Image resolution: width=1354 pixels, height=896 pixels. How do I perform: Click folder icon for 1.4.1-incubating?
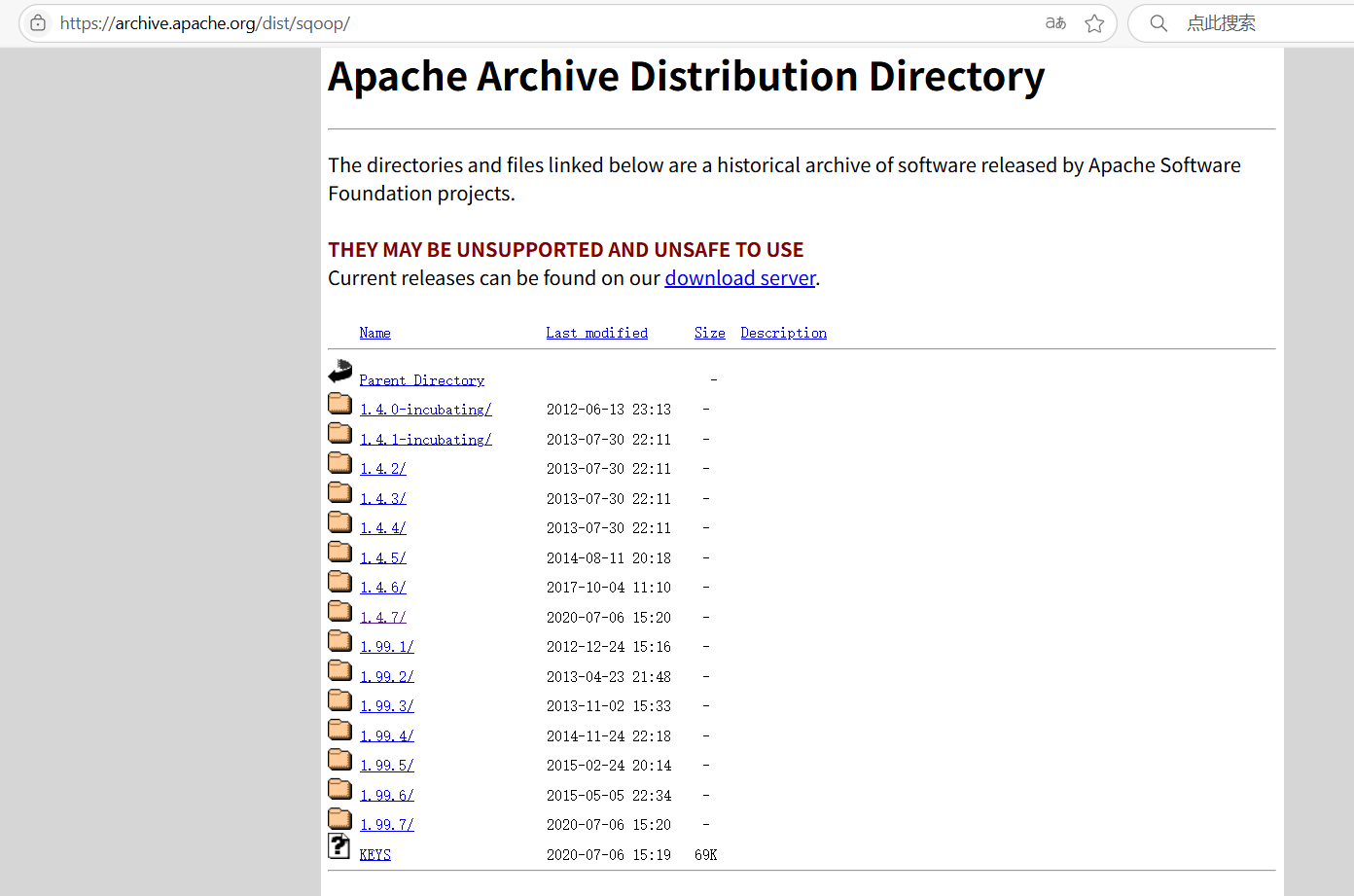click(339, 432)
